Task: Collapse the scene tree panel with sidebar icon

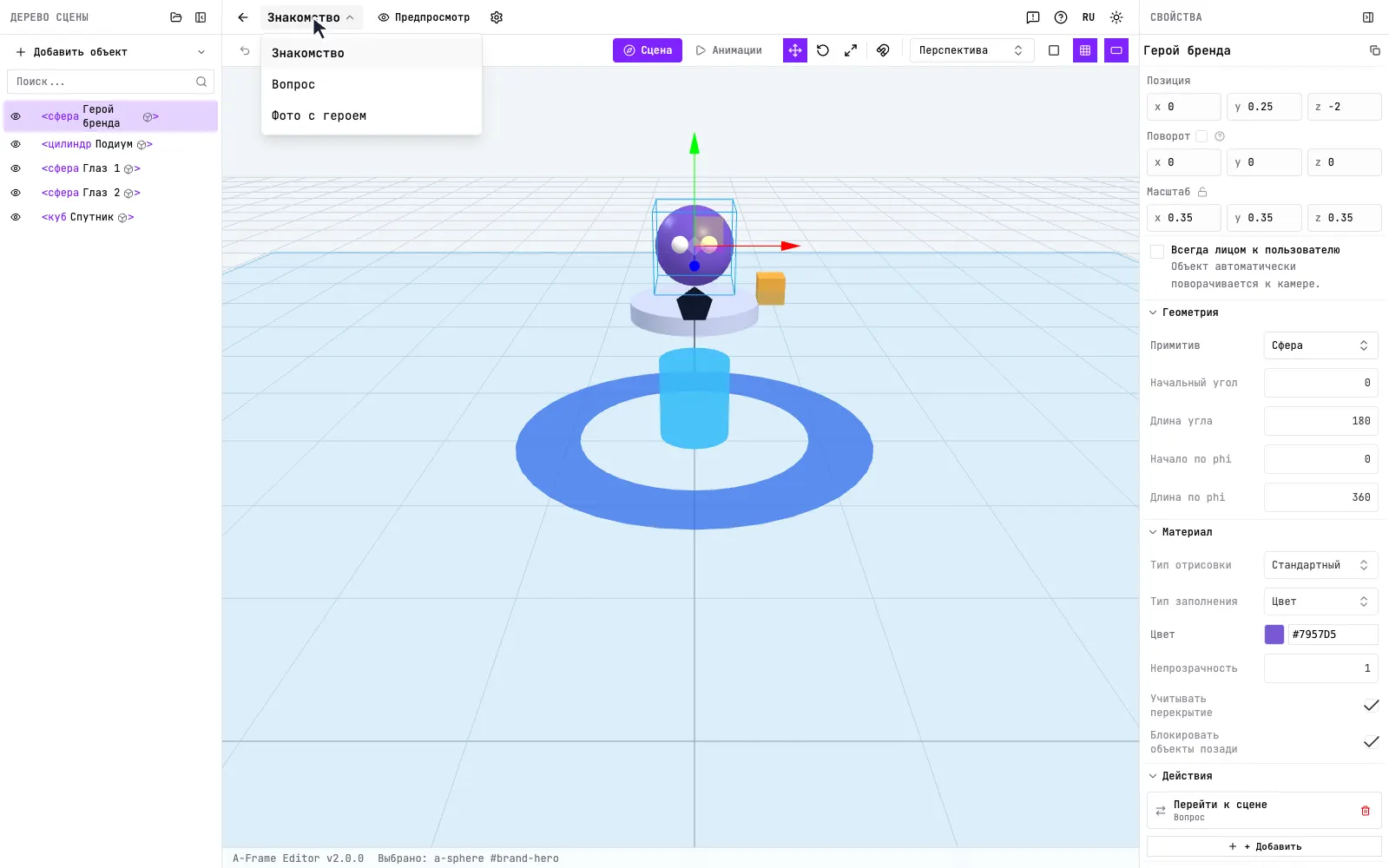Action: [x=201, y=17]
